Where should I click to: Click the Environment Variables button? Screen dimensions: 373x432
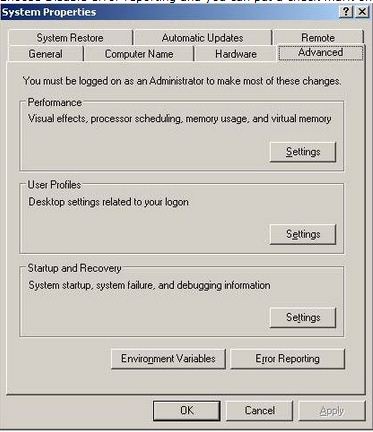[168, 359]
